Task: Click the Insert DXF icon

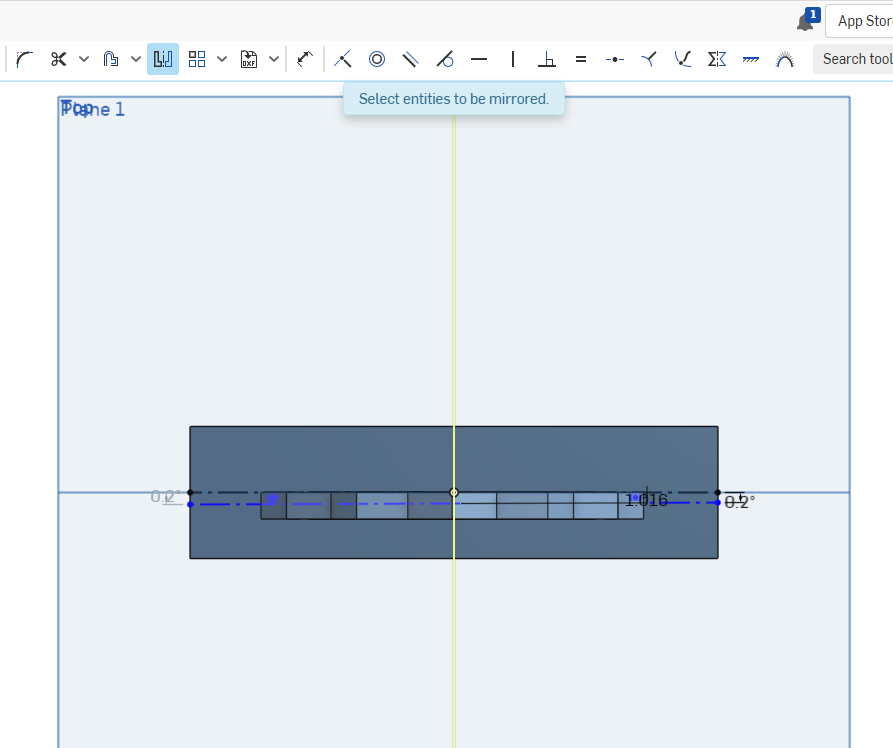Action: 249,59
